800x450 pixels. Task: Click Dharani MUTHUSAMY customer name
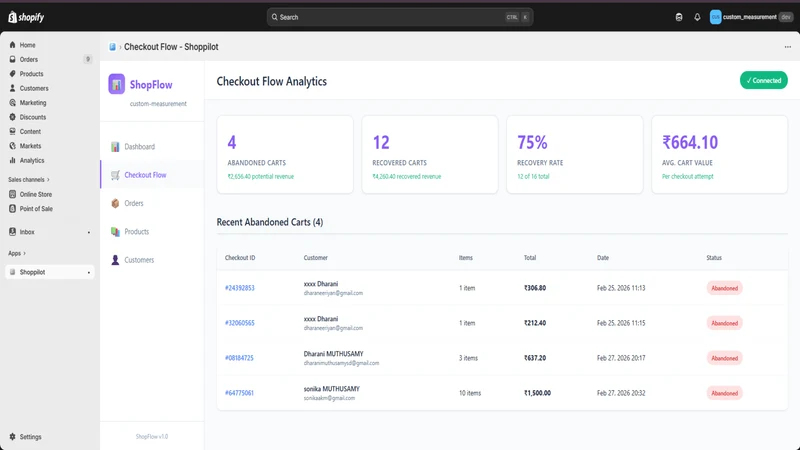point(333,354)
